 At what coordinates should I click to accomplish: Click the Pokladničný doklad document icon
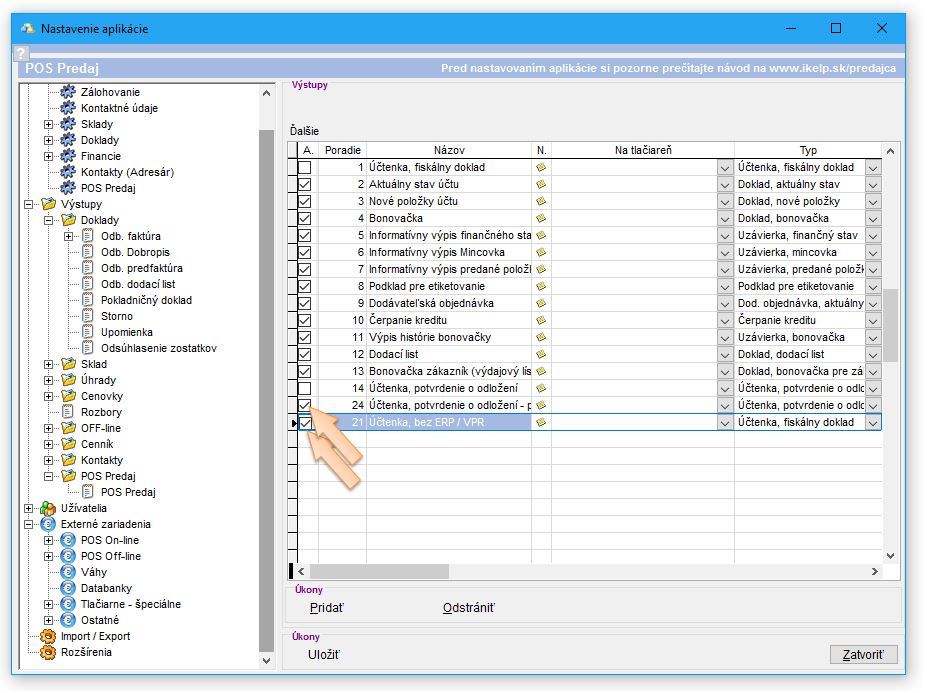click(x=87, y=300)
